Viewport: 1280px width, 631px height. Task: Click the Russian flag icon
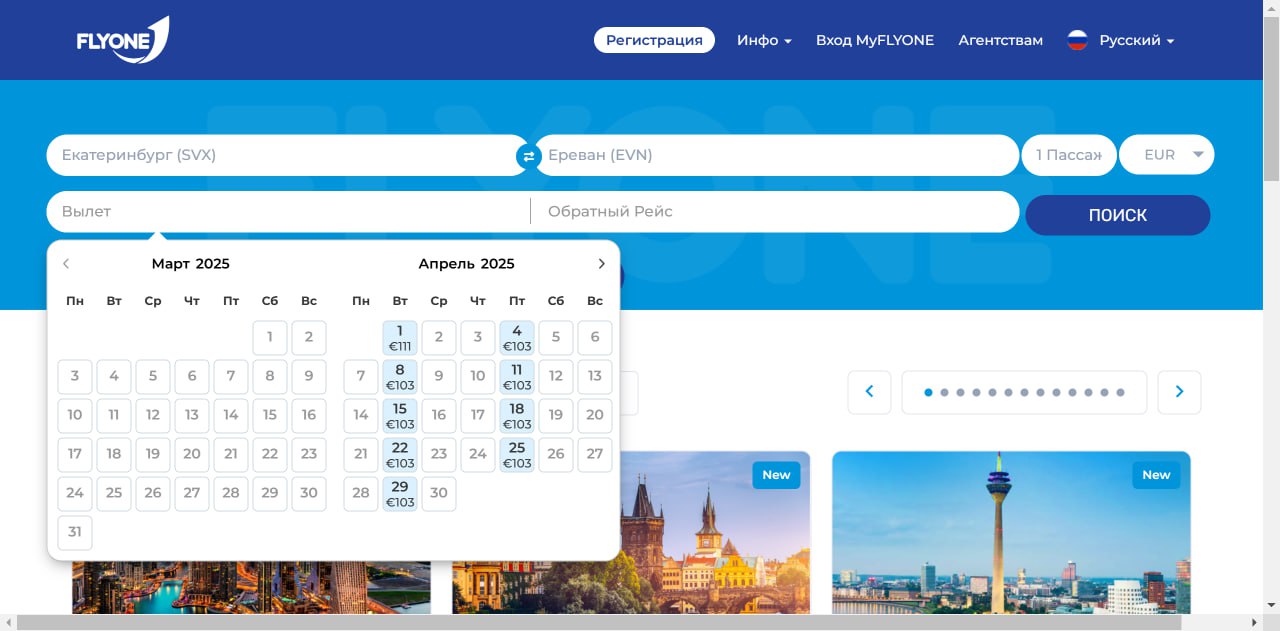point(1077,40)
